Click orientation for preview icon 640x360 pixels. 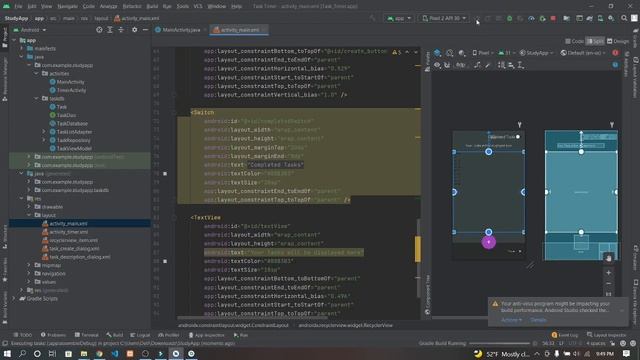click(450, 53)
